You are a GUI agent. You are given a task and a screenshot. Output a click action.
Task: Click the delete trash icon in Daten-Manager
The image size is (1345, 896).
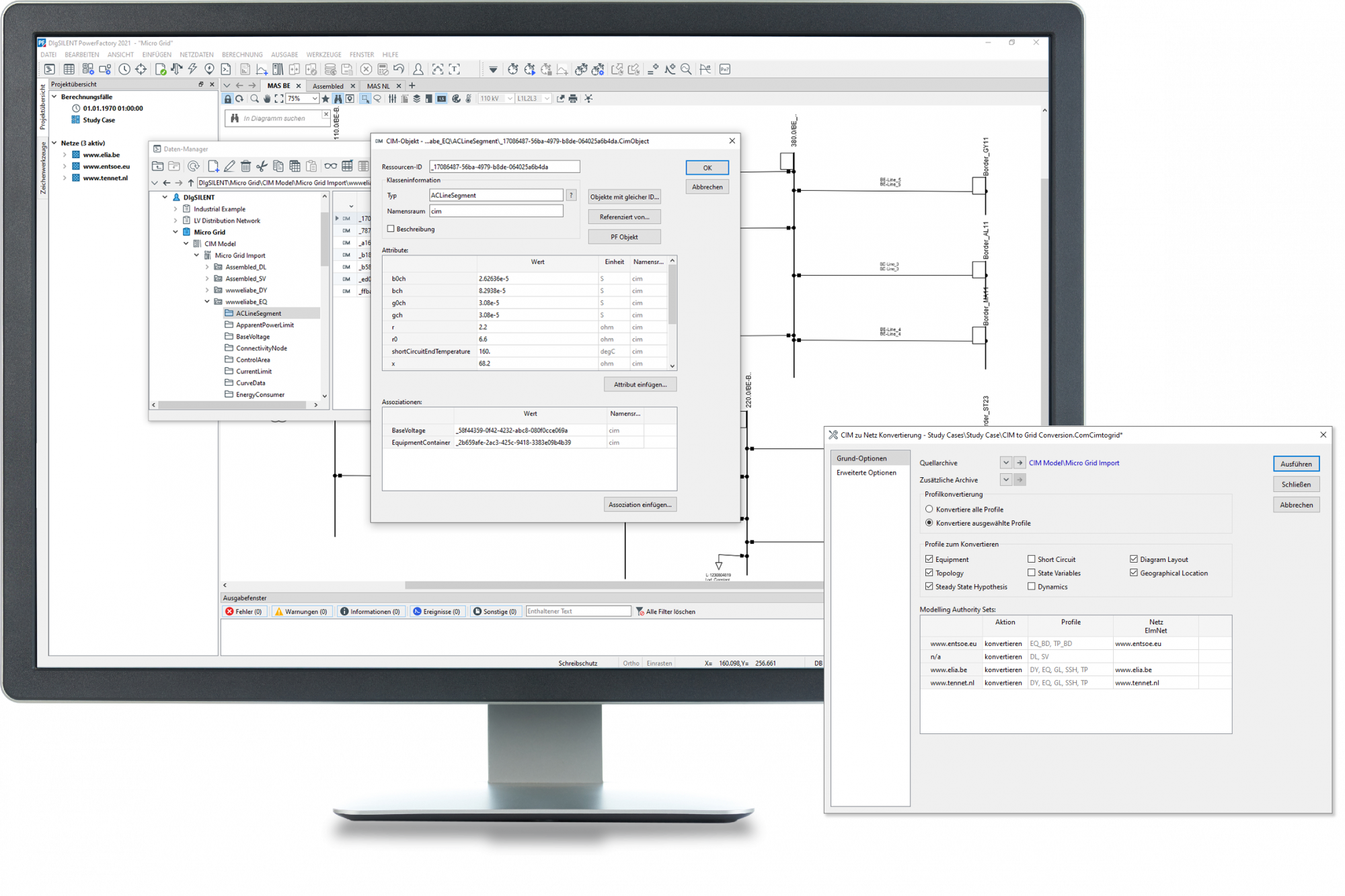point(245,166)
